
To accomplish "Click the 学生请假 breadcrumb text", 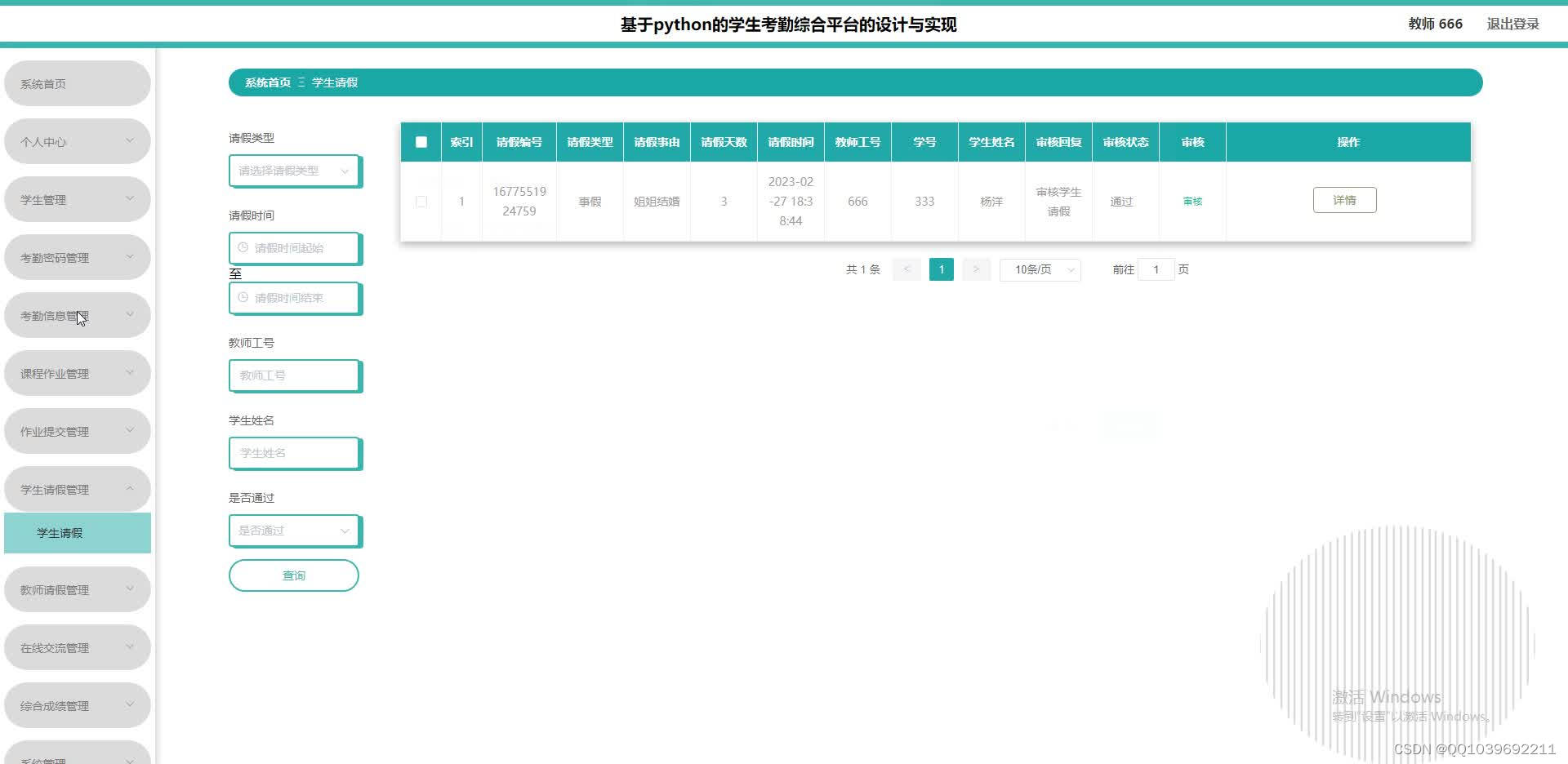I will click(x=335, y=82).
